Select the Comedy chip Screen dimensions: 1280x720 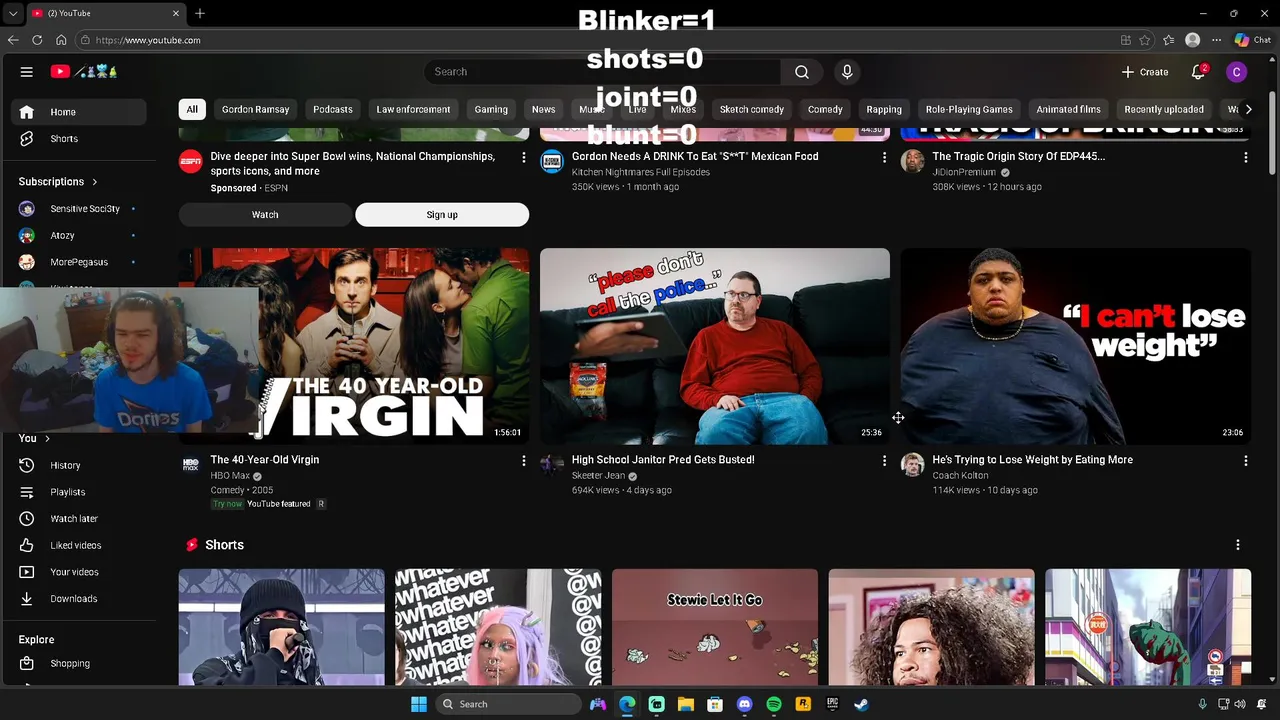click(x=825, y=109)
